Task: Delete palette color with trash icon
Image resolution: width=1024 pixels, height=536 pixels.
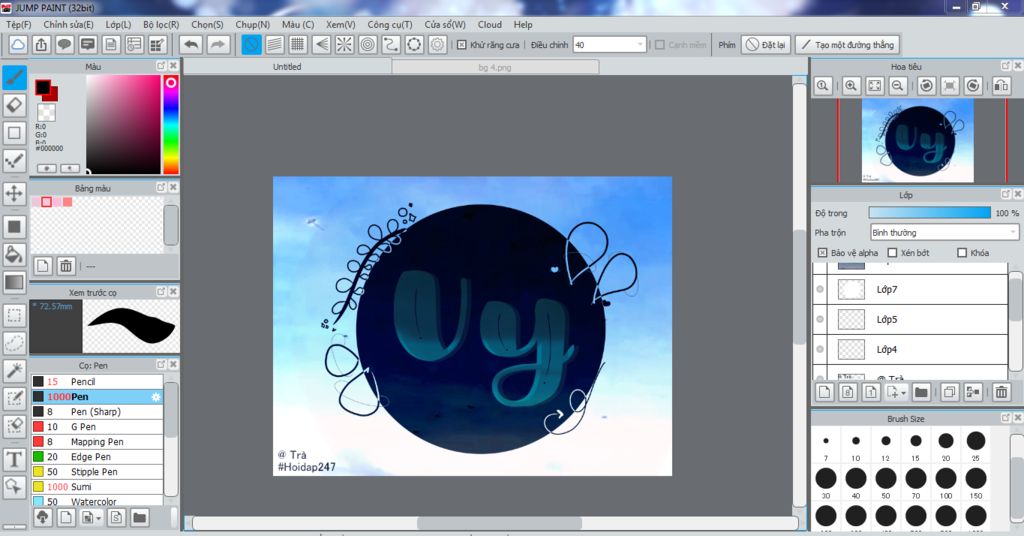Action: point(66,266)
